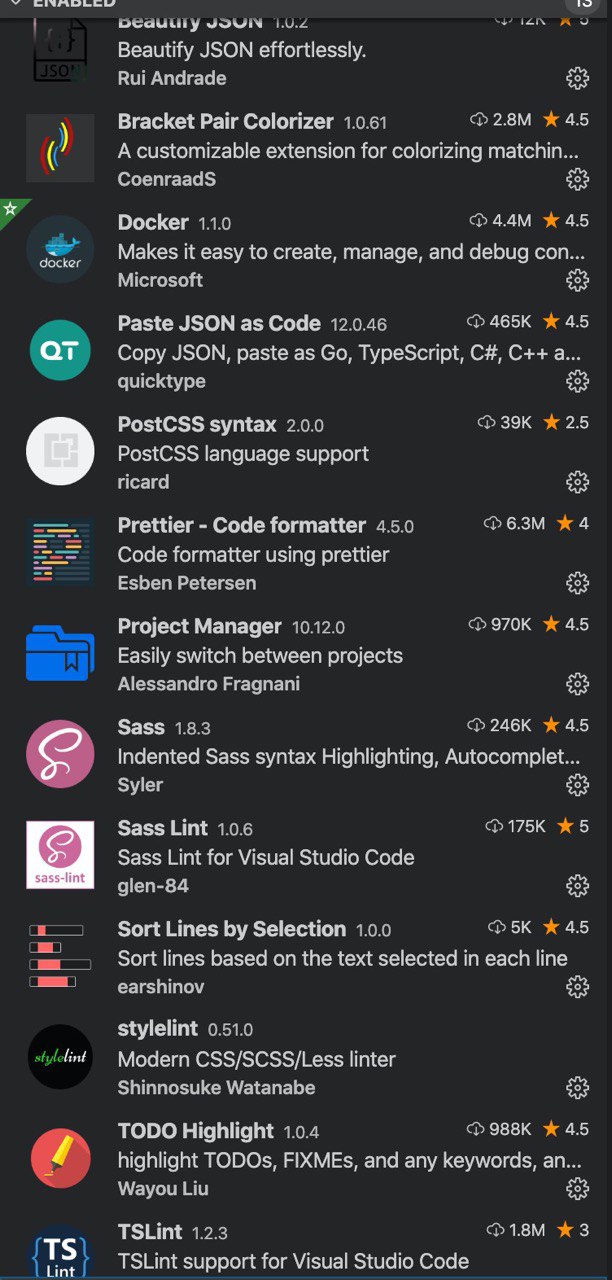This screenshot has width=612, height=1280.
Task: Select Prettier - Code formatter title
Action: click(242, 525)
